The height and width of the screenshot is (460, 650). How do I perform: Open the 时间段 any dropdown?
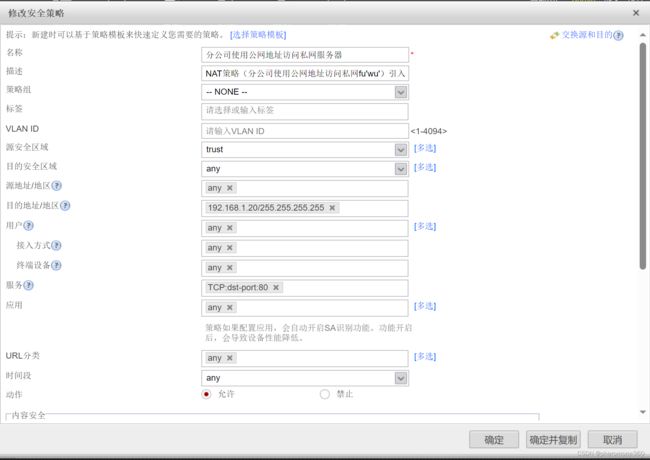pyautogui.click(x=400, y=378)
